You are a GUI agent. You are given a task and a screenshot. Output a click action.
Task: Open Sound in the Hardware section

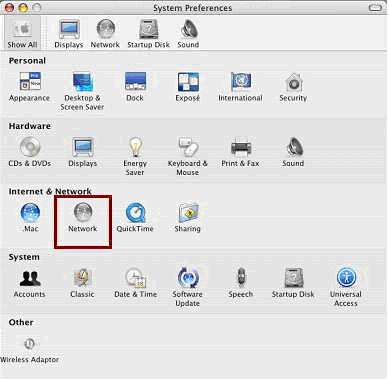click(x=293, y=152)
